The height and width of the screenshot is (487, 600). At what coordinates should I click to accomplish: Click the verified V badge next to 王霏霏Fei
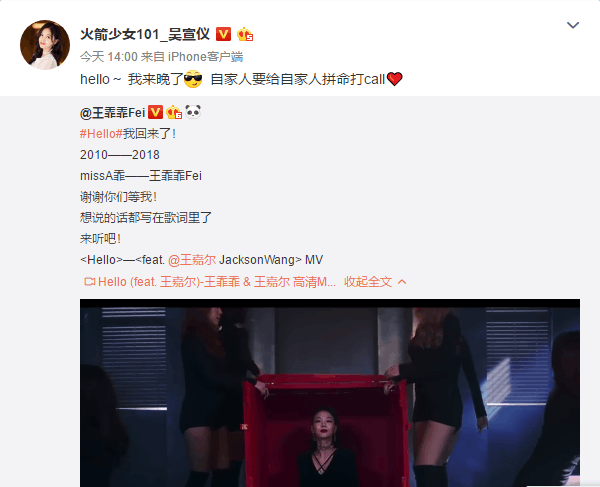155,112
